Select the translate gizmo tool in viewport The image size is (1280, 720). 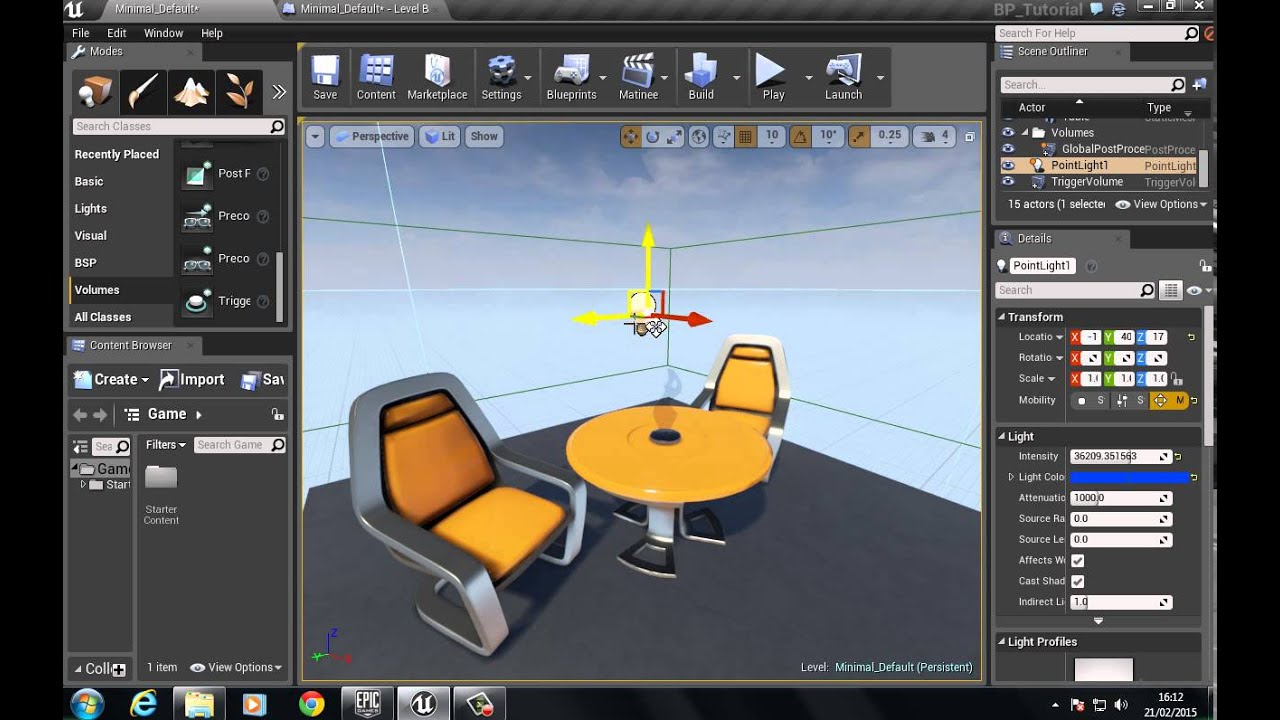pos(630,136)
